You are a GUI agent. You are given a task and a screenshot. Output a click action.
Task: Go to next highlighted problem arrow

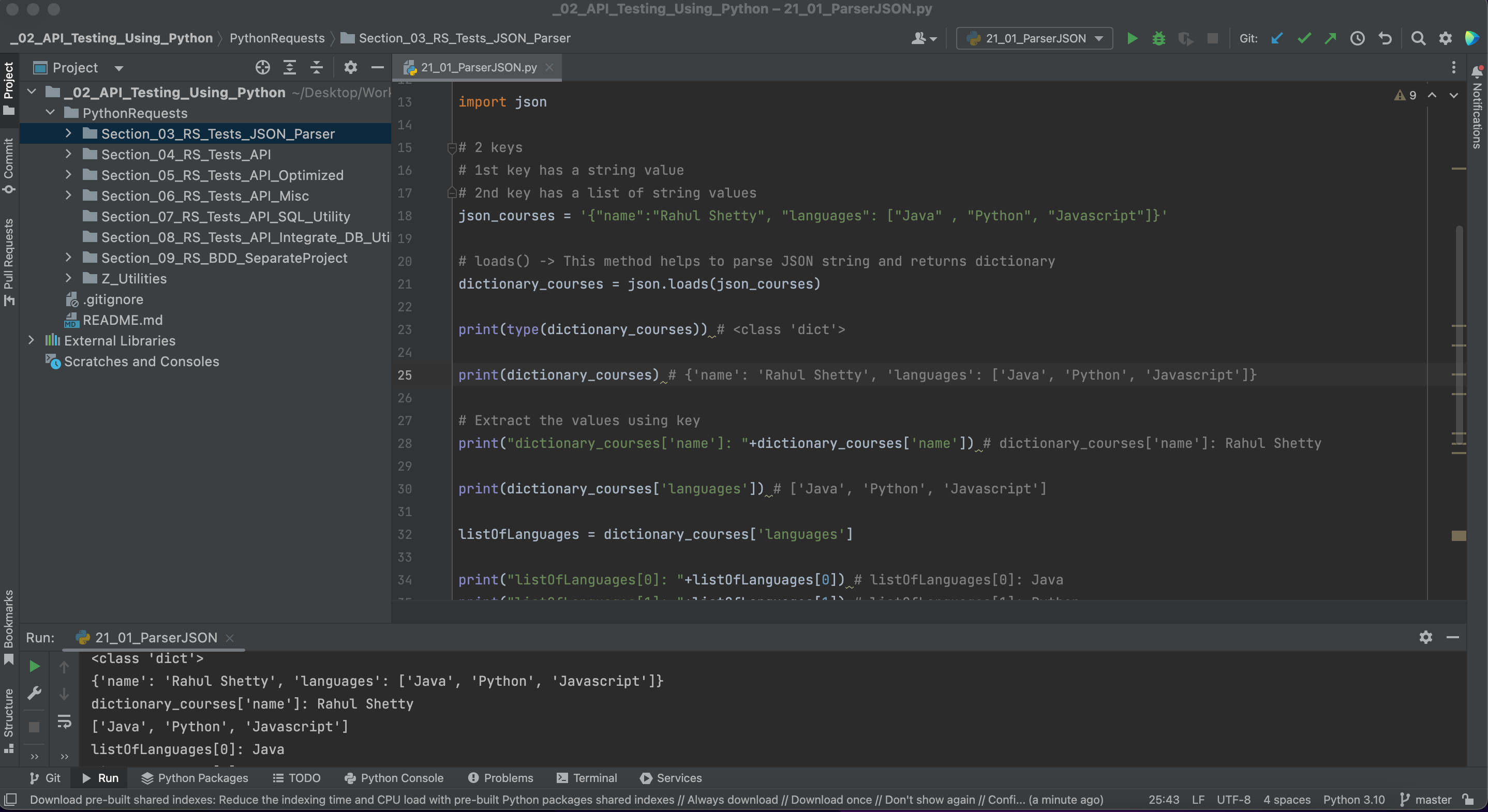[1454, 95]
